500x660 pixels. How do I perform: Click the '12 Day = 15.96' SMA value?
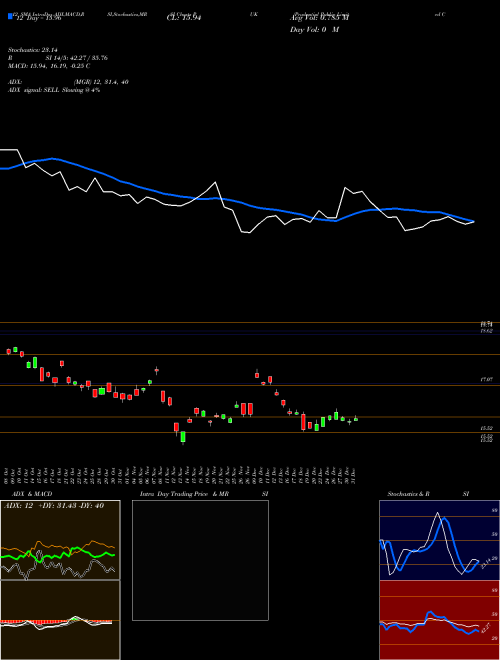tap(37, 18)
